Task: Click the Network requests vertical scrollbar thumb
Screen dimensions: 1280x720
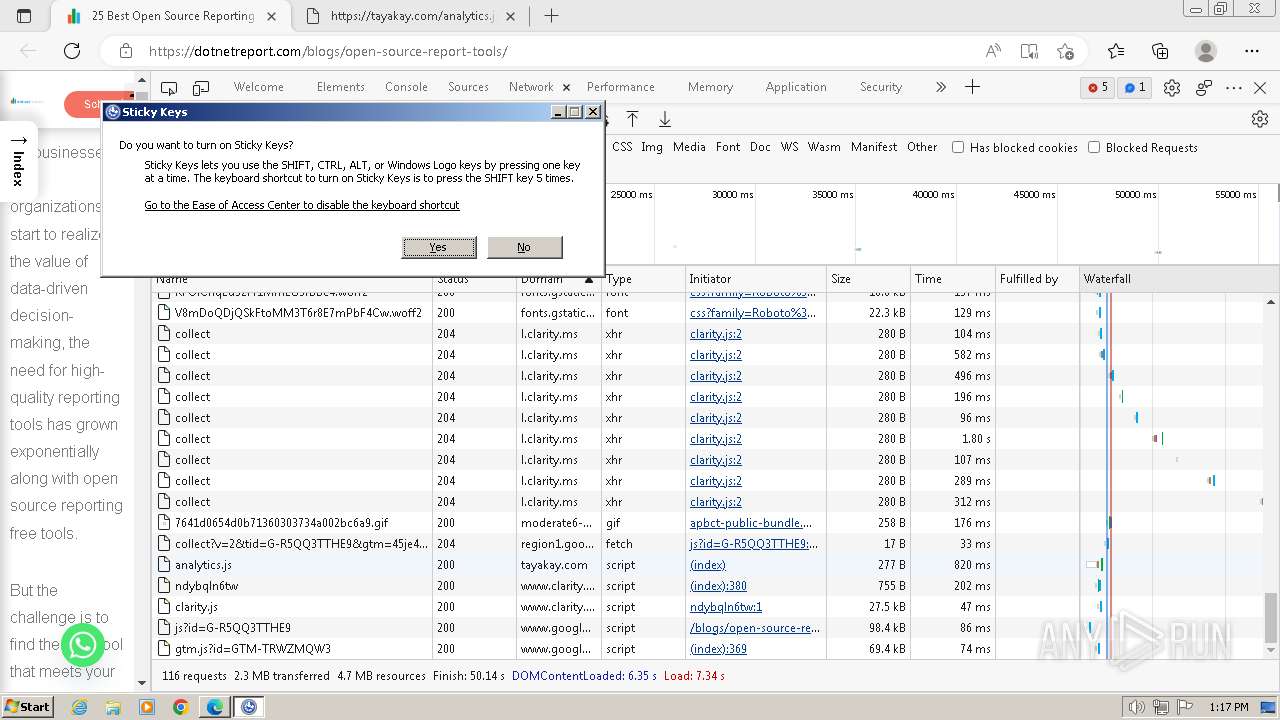Action: [x=1271, y=617]
